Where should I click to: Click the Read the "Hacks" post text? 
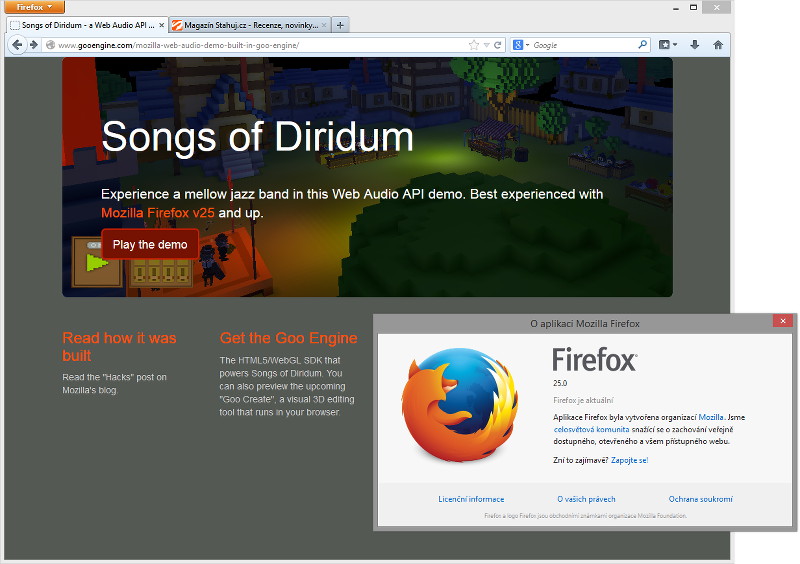(114, 383)
